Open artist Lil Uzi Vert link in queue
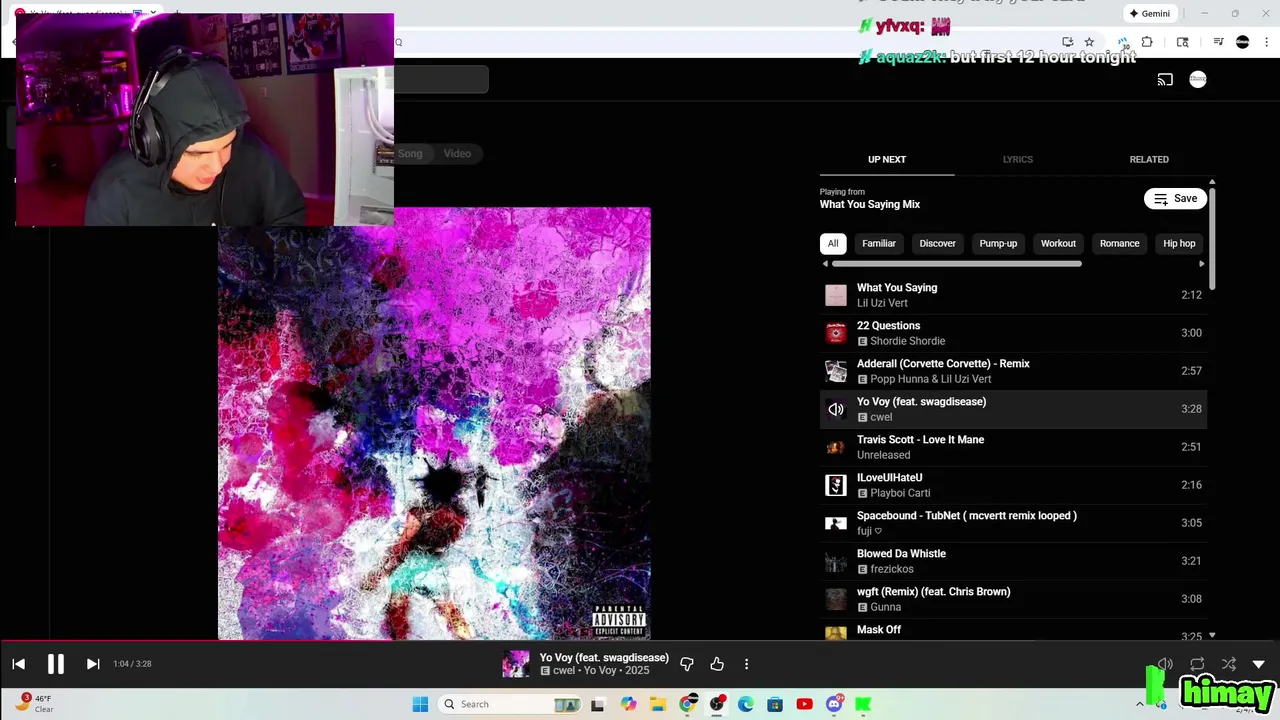This screenshot has height=720, width=1280. [882, 303]
